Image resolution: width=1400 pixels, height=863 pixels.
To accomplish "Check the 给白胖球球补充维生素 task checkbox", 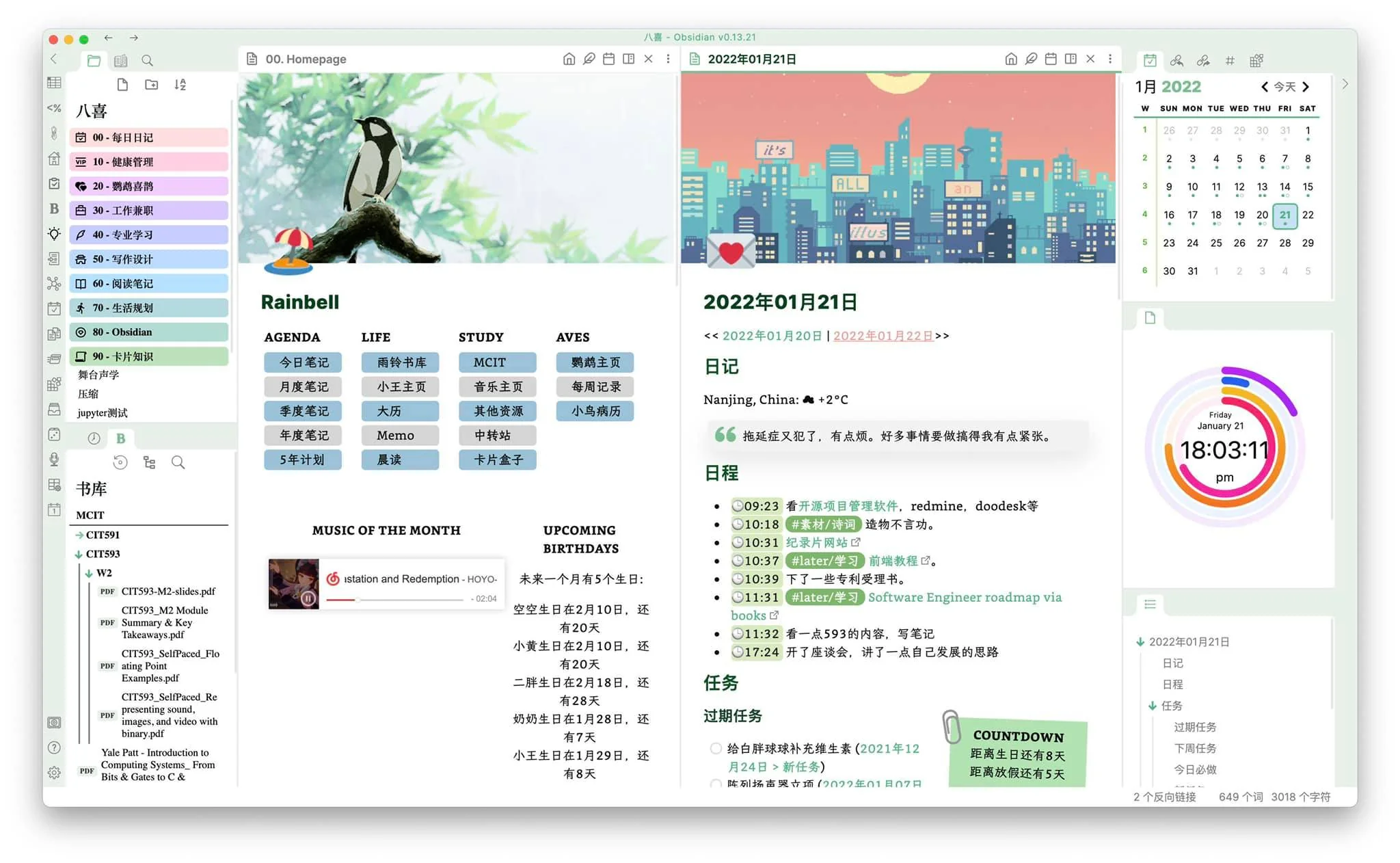I will (716, 748).
